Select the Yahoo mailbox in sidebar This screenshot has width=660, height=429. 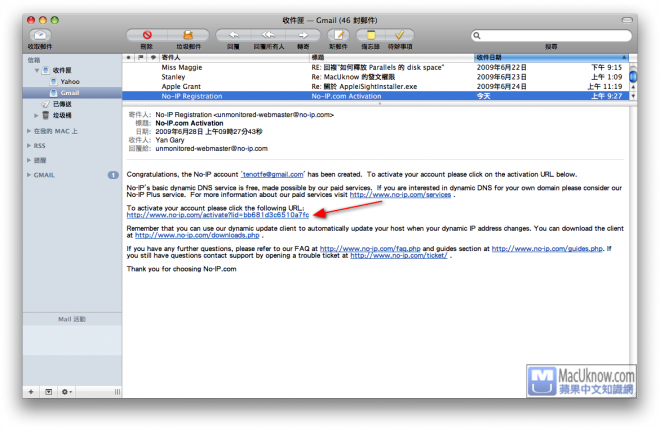[x=69, y=81]
